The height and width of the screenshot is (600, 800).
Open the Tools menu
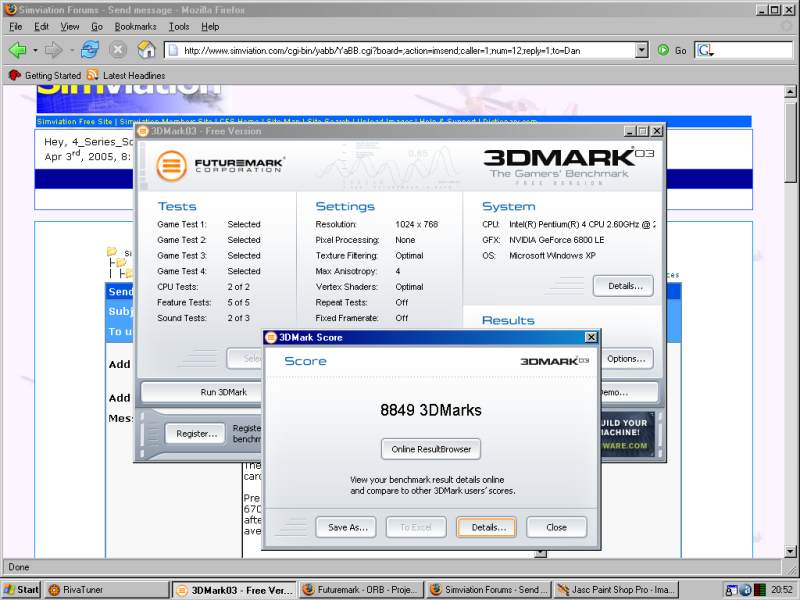coord(179,26)
